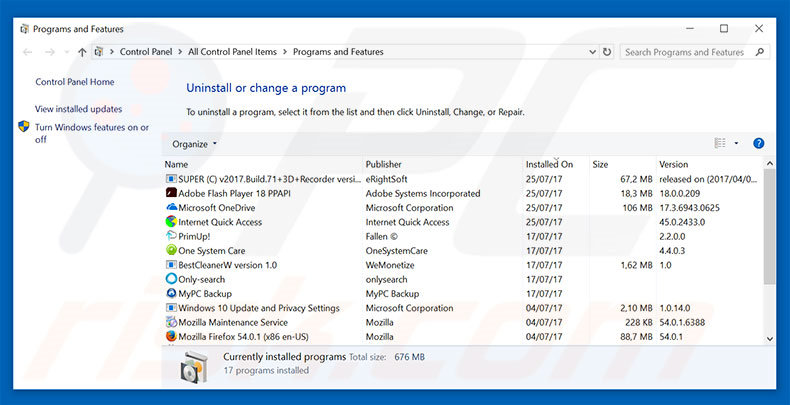Select the SUPER (C) v2017 program row
This screenshot has height=405, width=790.
[x=464, y=179]
